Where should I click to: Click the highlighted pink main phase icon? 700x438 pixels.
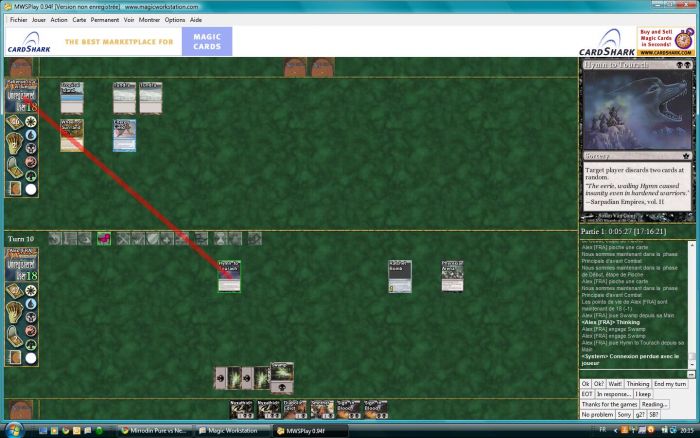pos(104,239)
